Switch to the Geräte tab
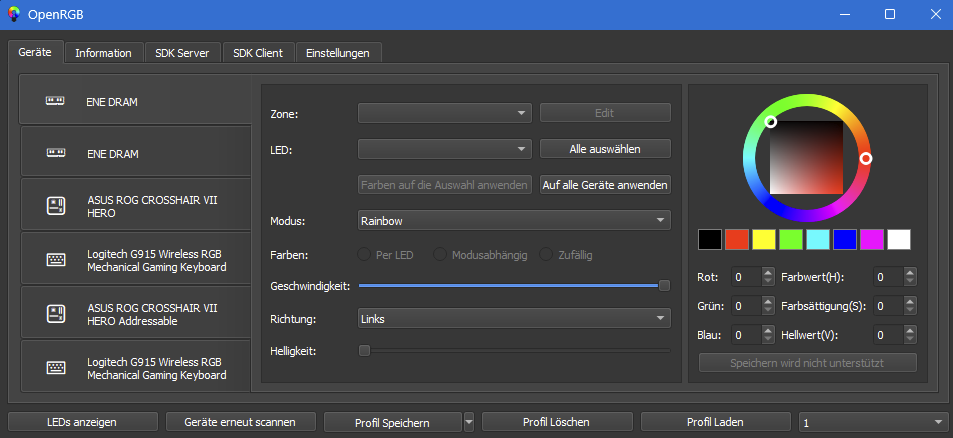Image resolution: width=953 pixels, height=438 pixels. tap(35, 52)
